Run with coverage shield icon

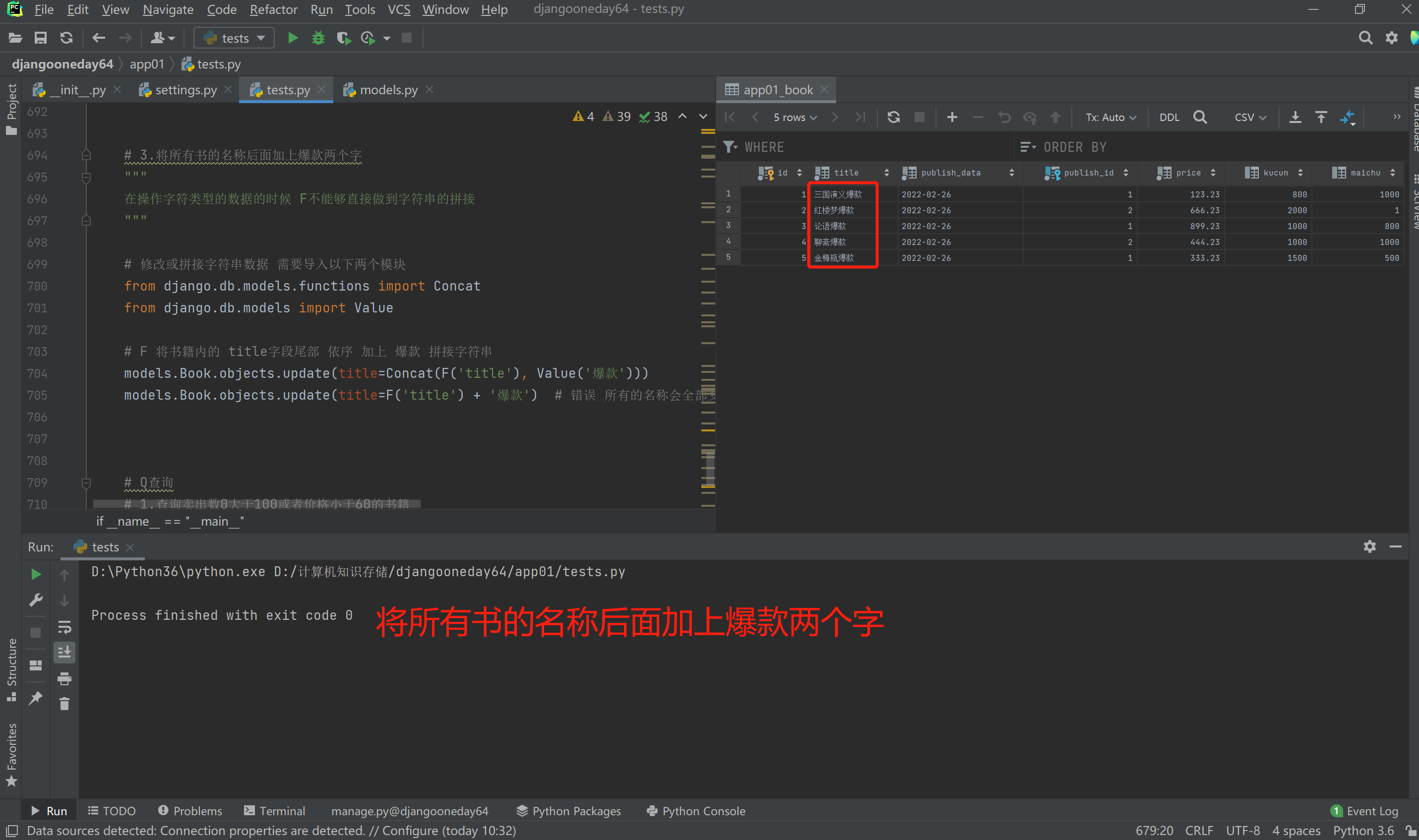344,38
